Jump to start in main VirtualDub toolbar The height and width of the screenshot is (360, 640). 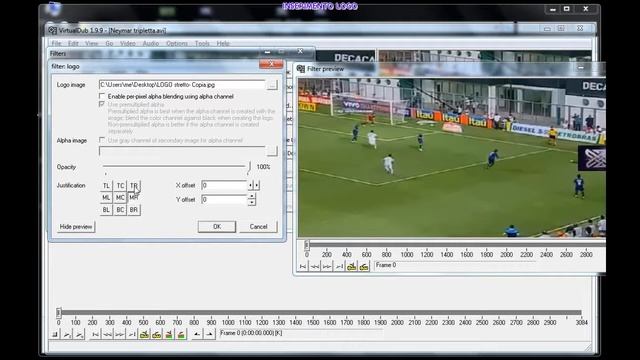tap(95, 334)
